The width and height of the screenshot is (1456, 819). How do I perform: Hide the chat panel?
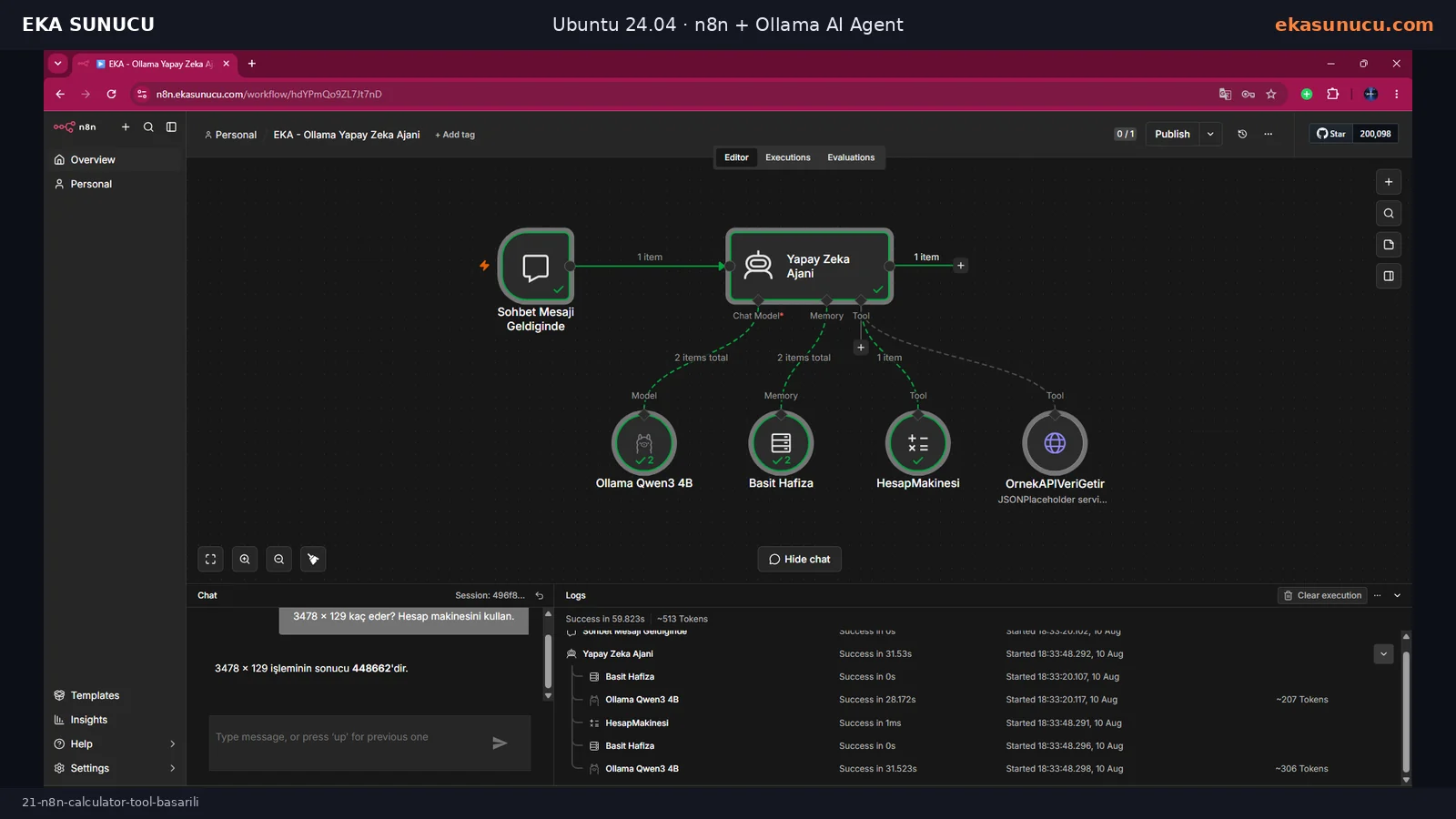click(799, 560)
